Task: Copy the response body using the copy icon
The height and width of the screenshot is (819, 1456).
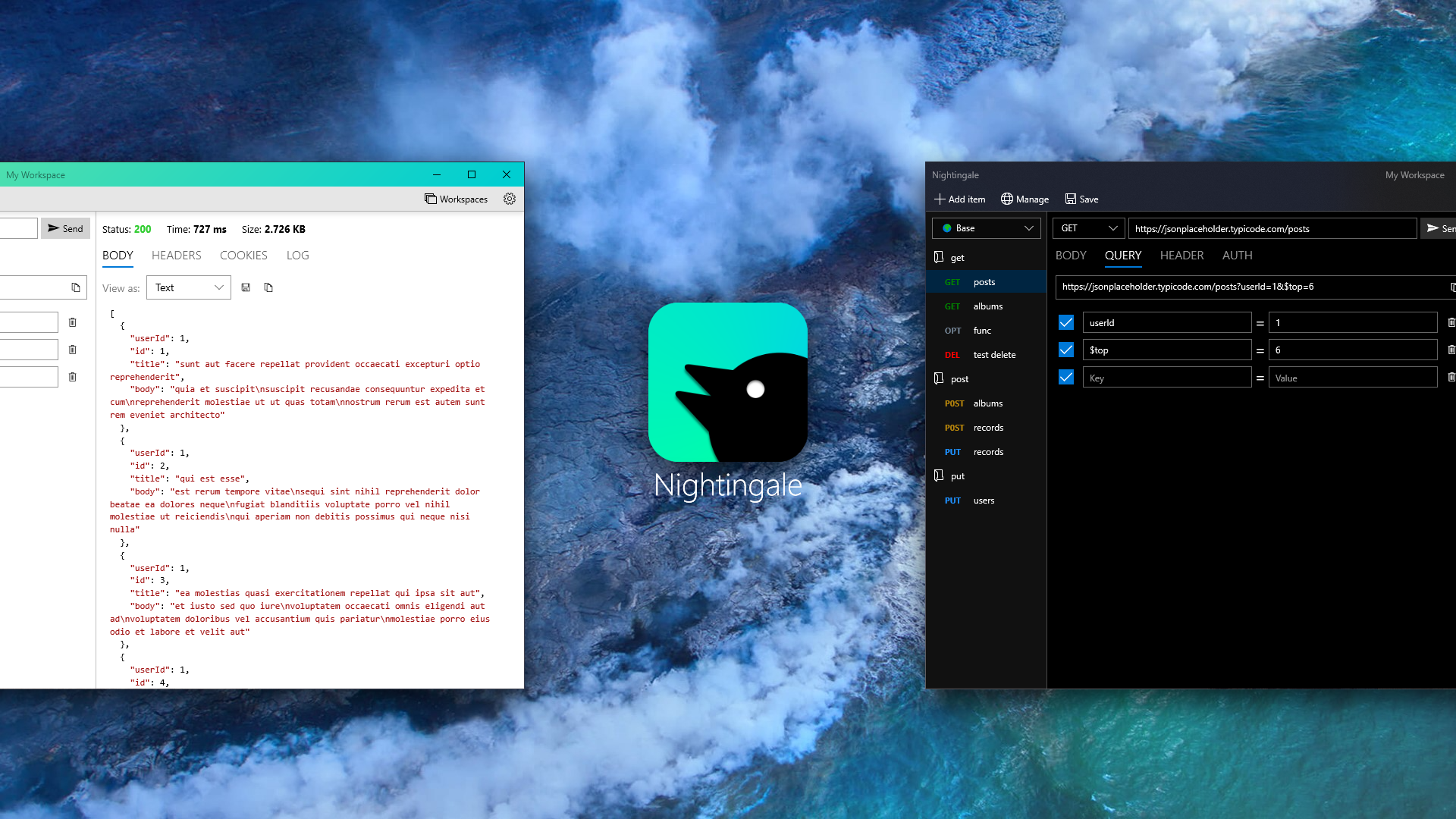Action: tap(268, 287)
